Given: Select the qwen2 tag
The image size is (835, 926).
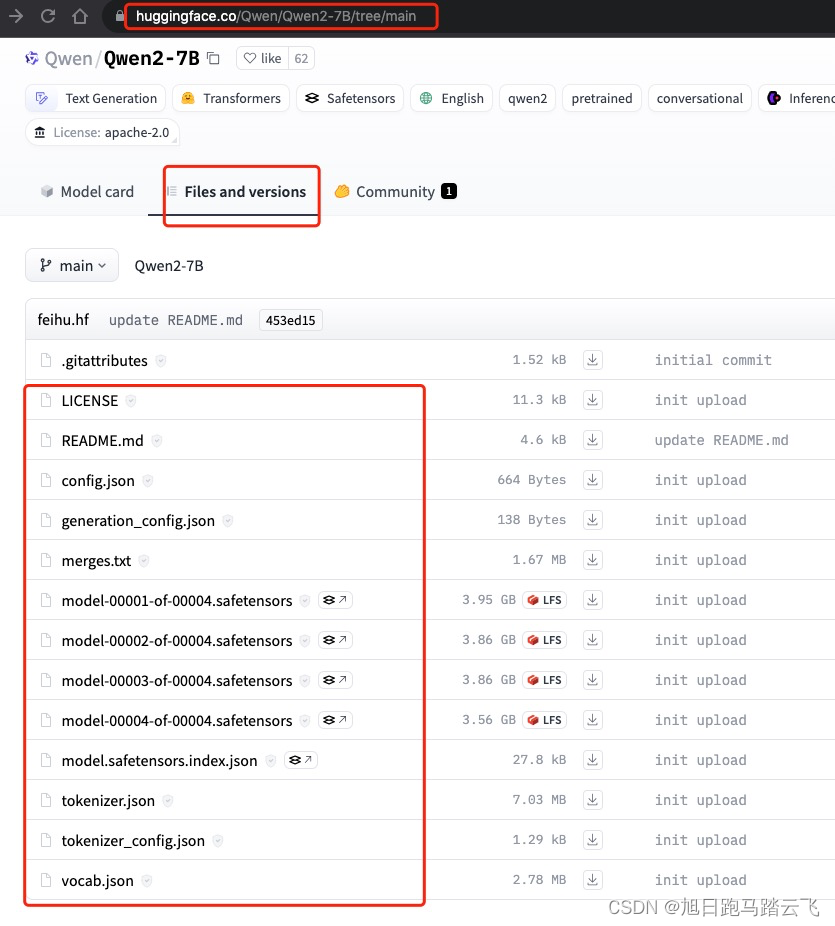Looking at the screenshot, I should click(x=527, y=98).
